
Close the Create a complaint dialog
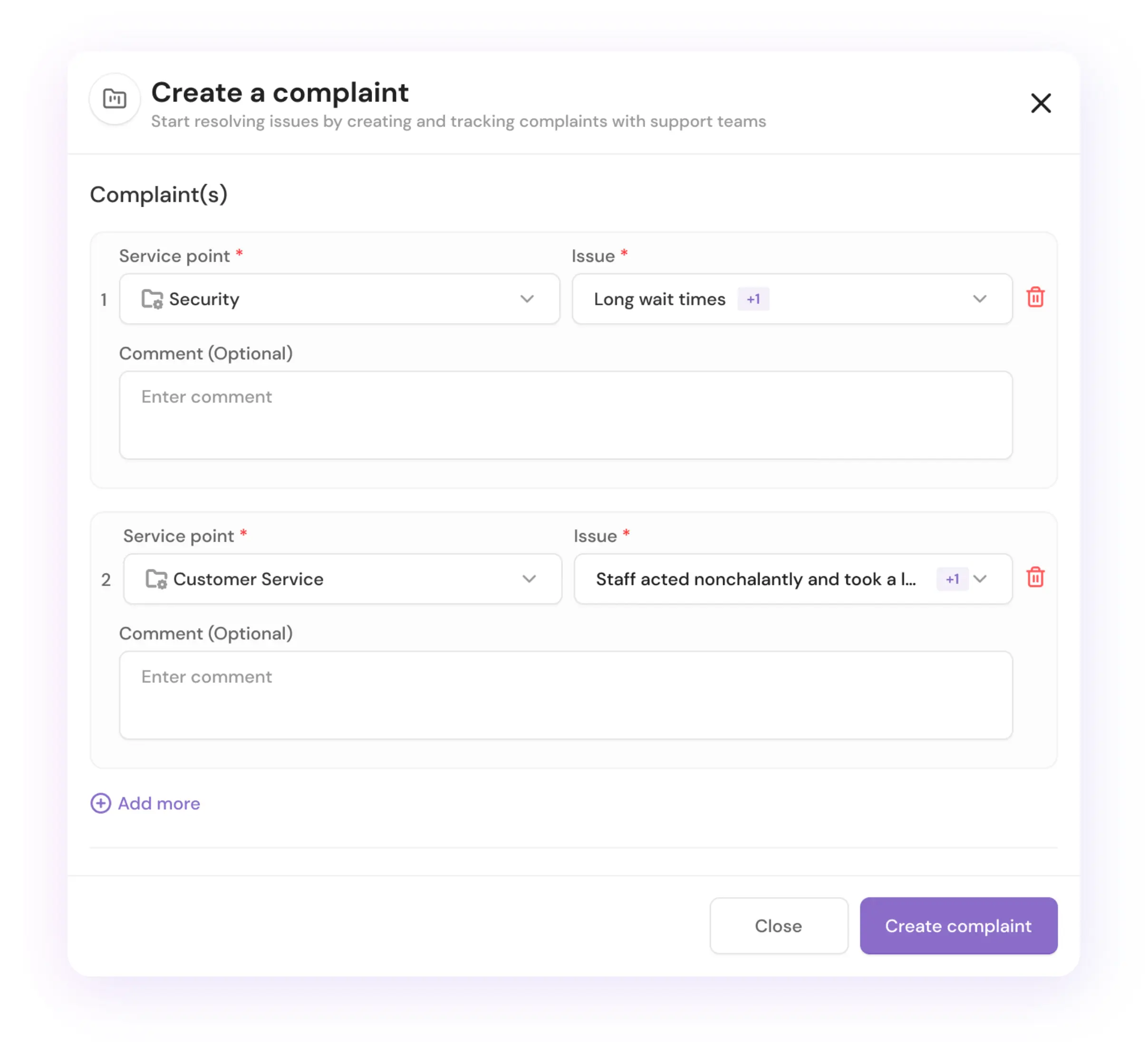pos(1041,103)
